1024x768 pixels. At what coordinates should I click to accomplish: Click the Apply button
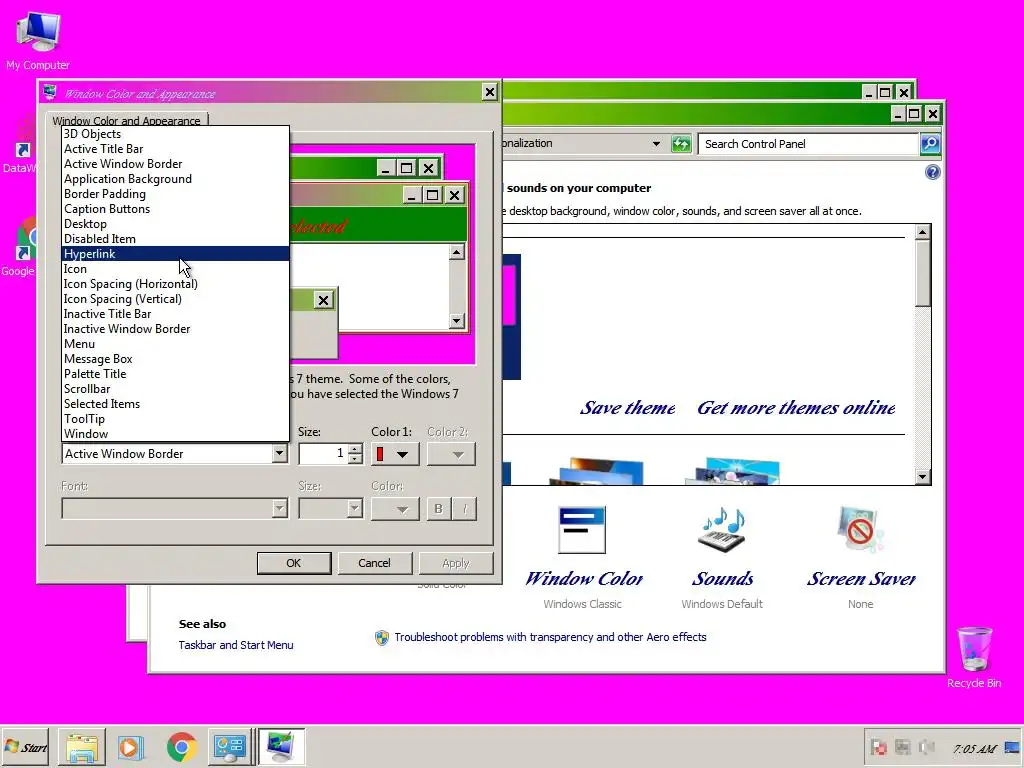(455, 563)
